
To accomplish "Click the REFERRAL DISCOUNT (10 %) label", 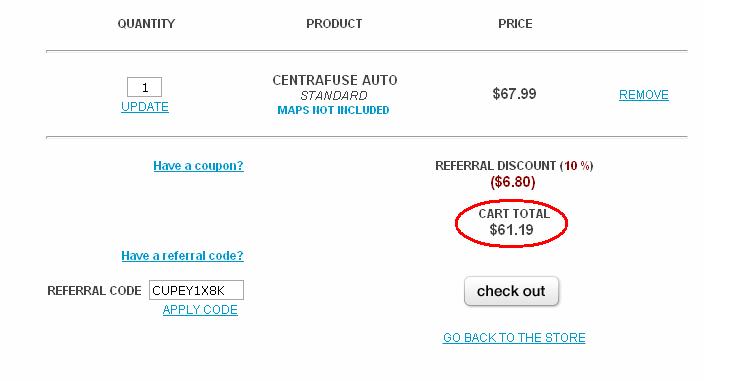I will pos(514,166).
